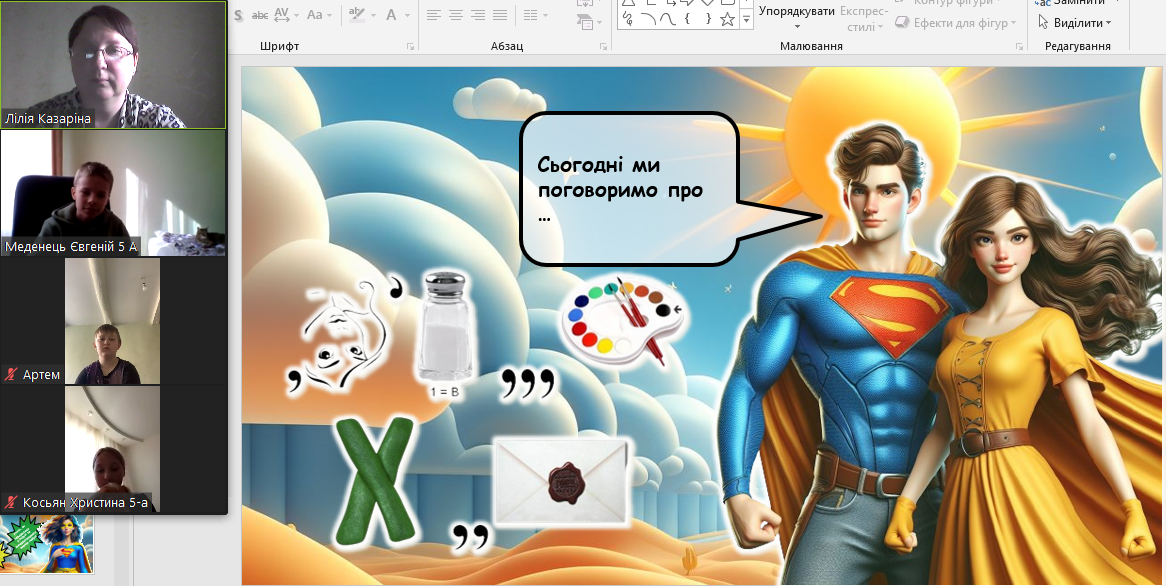Screen dimensions: 1166x586
Task: Click the Convert to SmartArt icon
Action: pyautogui.click(x=585, y=22)
